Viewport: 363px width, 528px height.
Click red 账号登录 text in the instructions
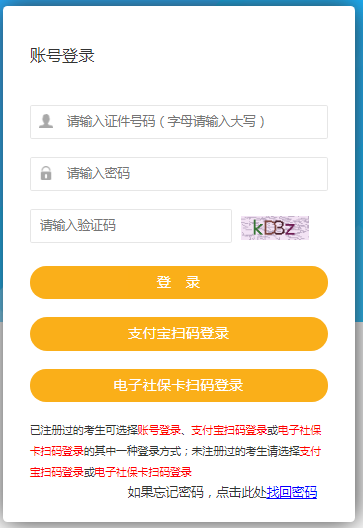click(159, 430)
